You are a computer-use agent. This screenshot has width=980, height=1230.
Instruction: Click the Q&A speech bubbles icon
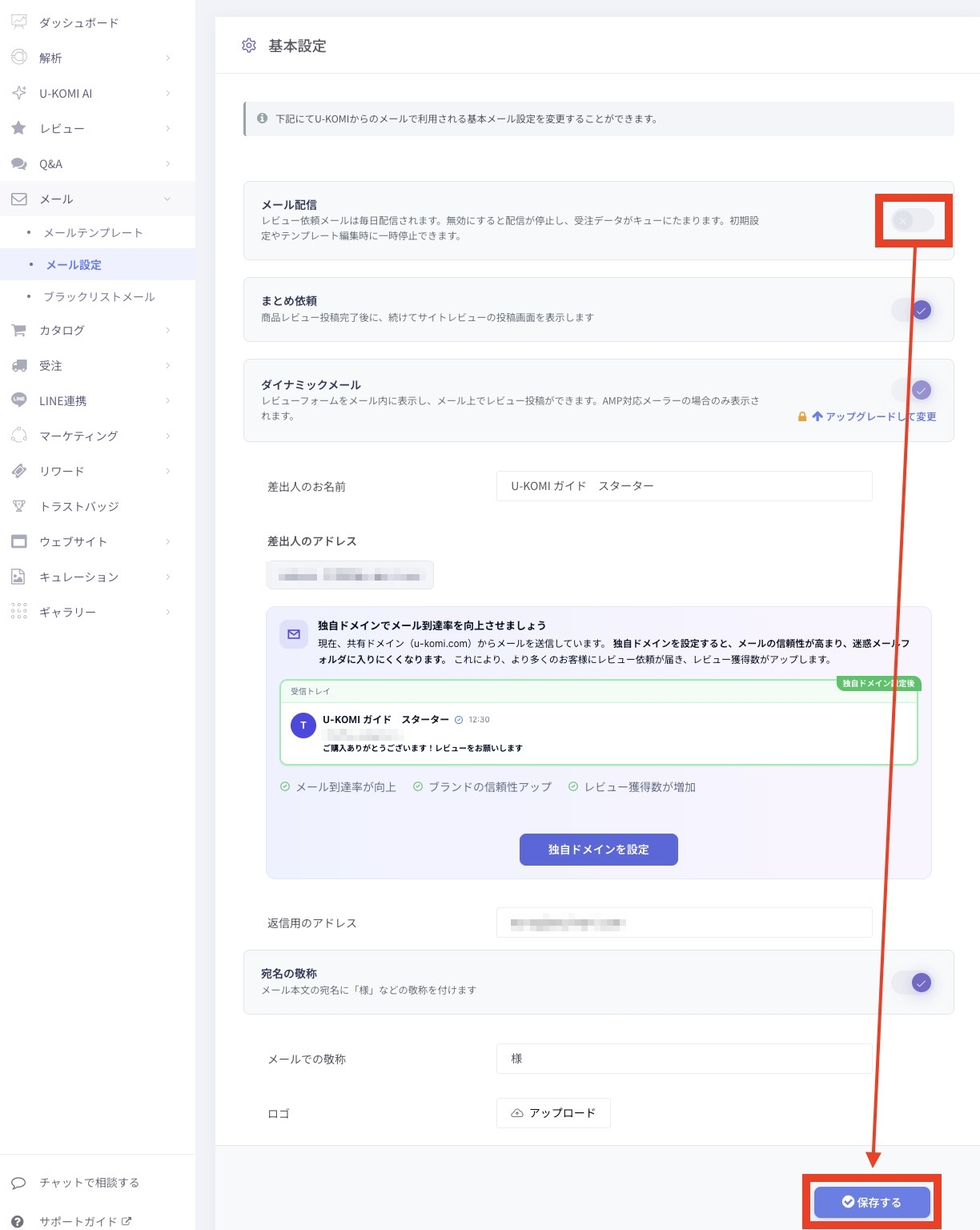tap(19, 163)
